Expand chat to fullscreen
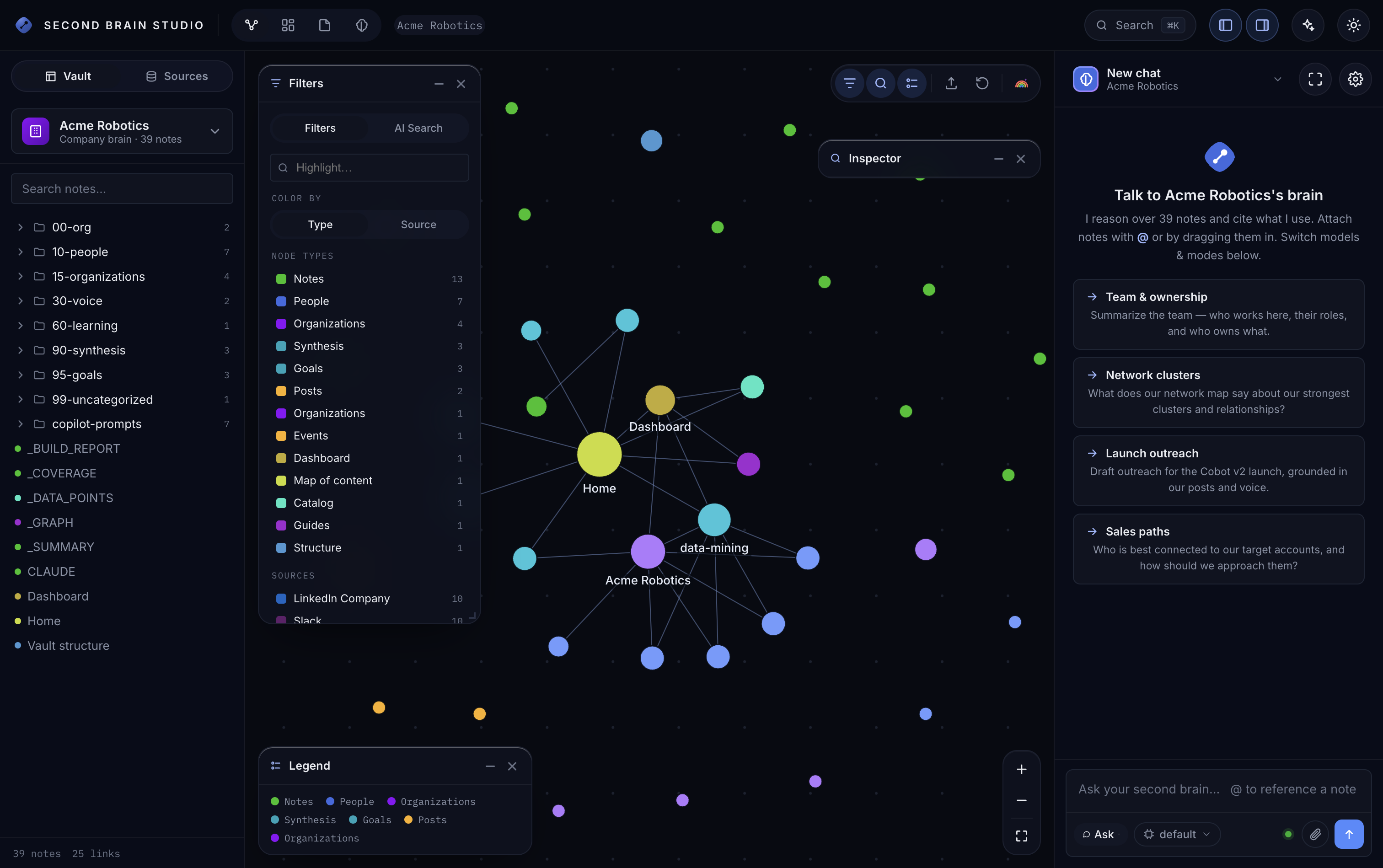The height and width of the screenshot is (868, 1383). 1315,79
